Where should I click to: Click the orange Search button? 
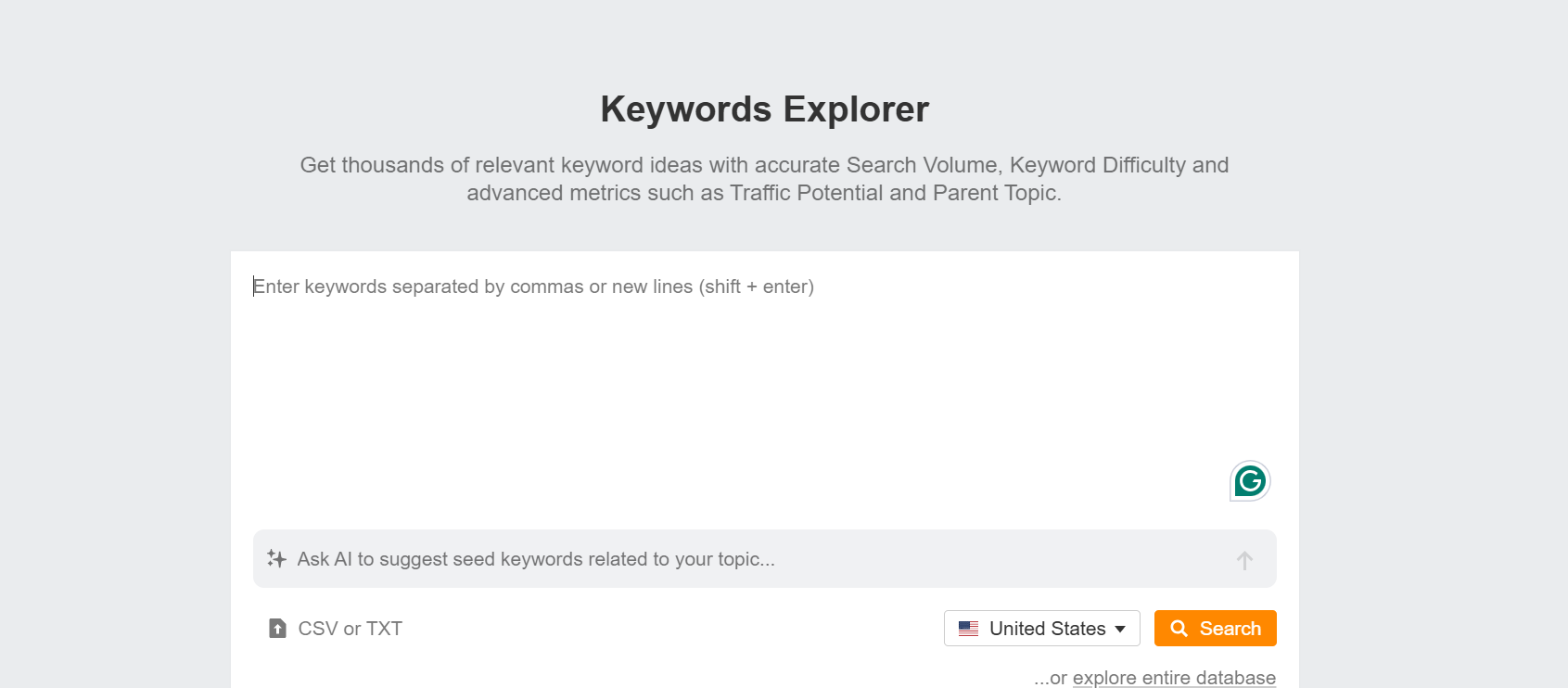(1215, 629)
